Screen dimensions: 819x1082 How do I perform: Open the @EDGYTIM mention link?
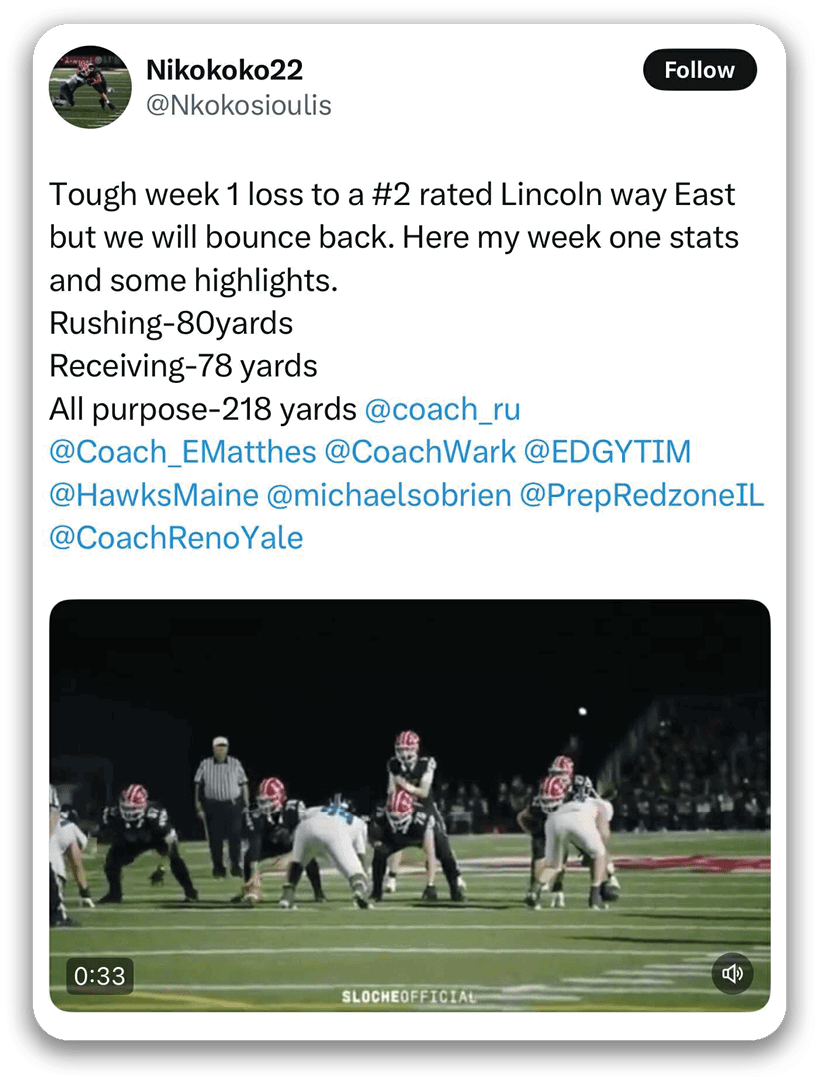coord(608,453)
